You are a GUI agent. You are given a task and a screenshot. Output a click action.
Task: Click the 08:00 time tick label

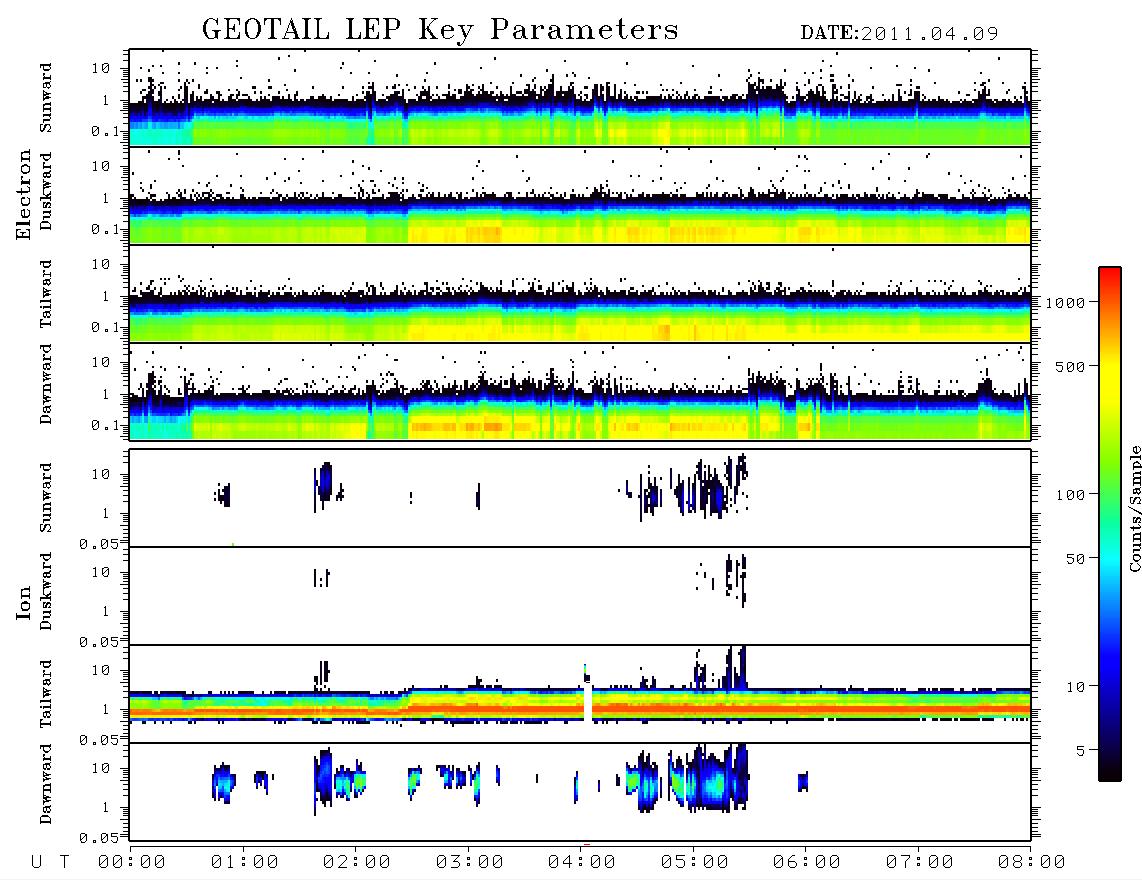(x=1032, y=863)
